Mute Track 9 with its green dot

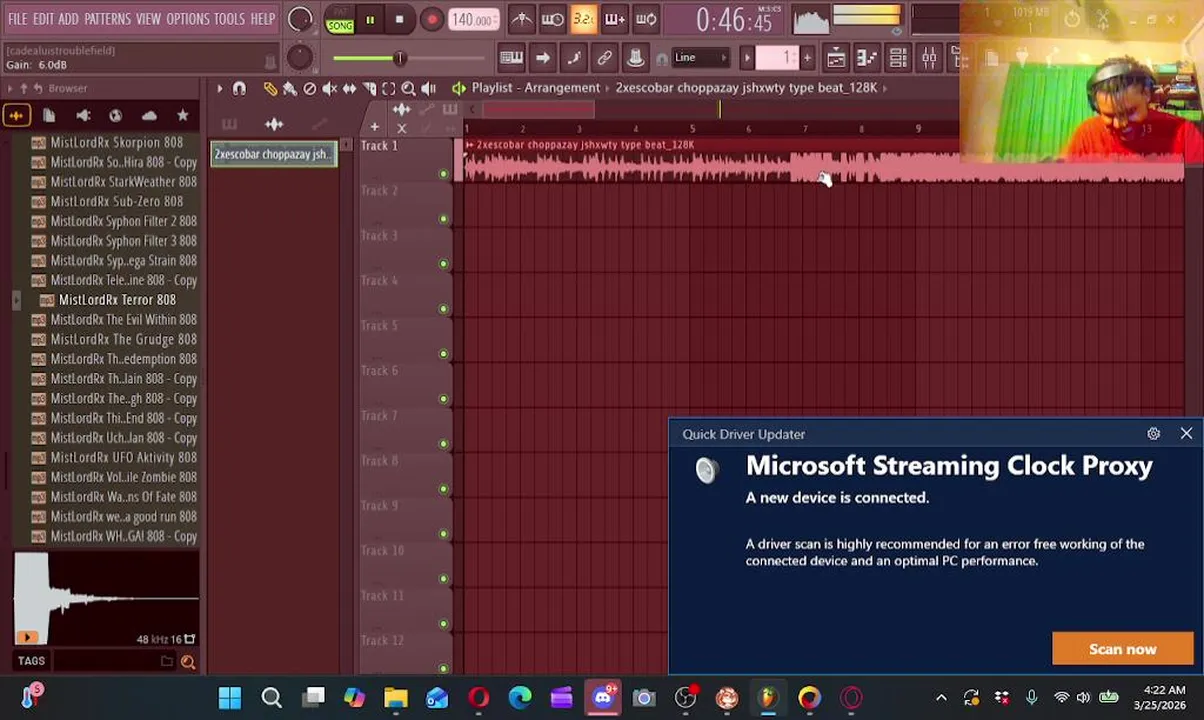pyautogui.click(x=444, y=534)
